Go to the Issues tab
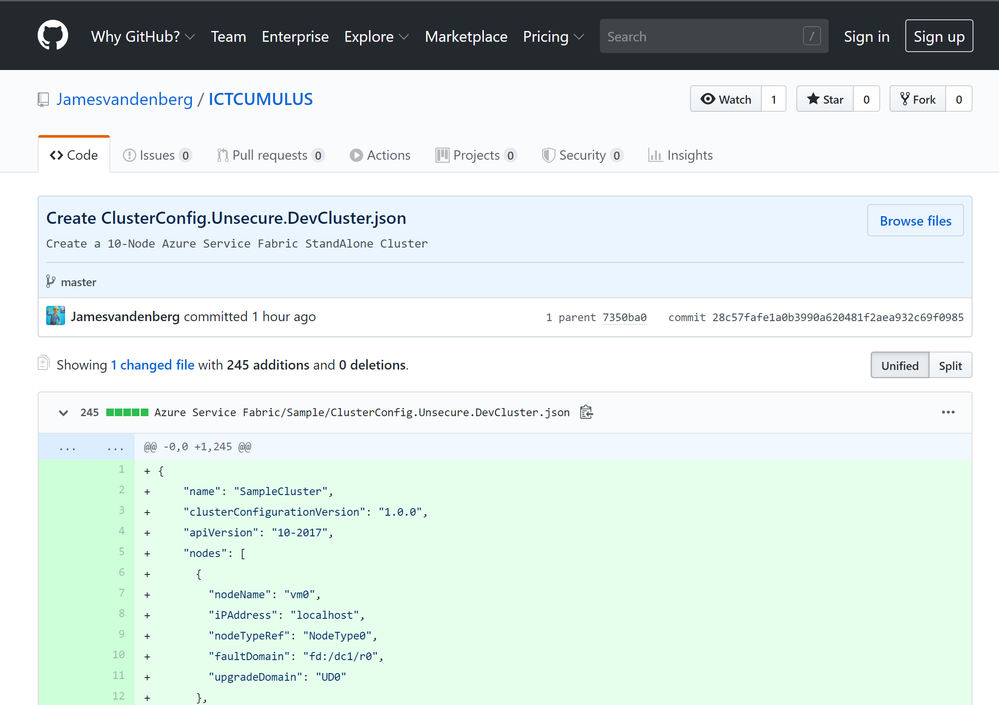Viewport: 999px width, 705px height. click(157, 155)
